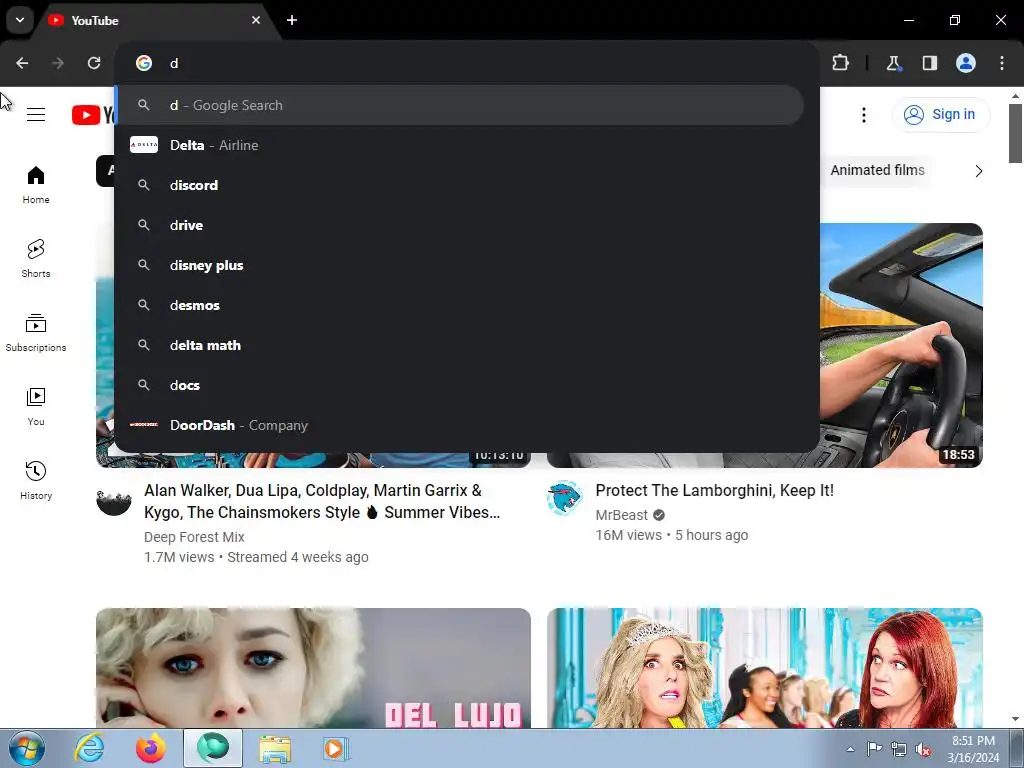Go to YouTube Home sidebar item

pyautogui.click(x=36, y=185)
